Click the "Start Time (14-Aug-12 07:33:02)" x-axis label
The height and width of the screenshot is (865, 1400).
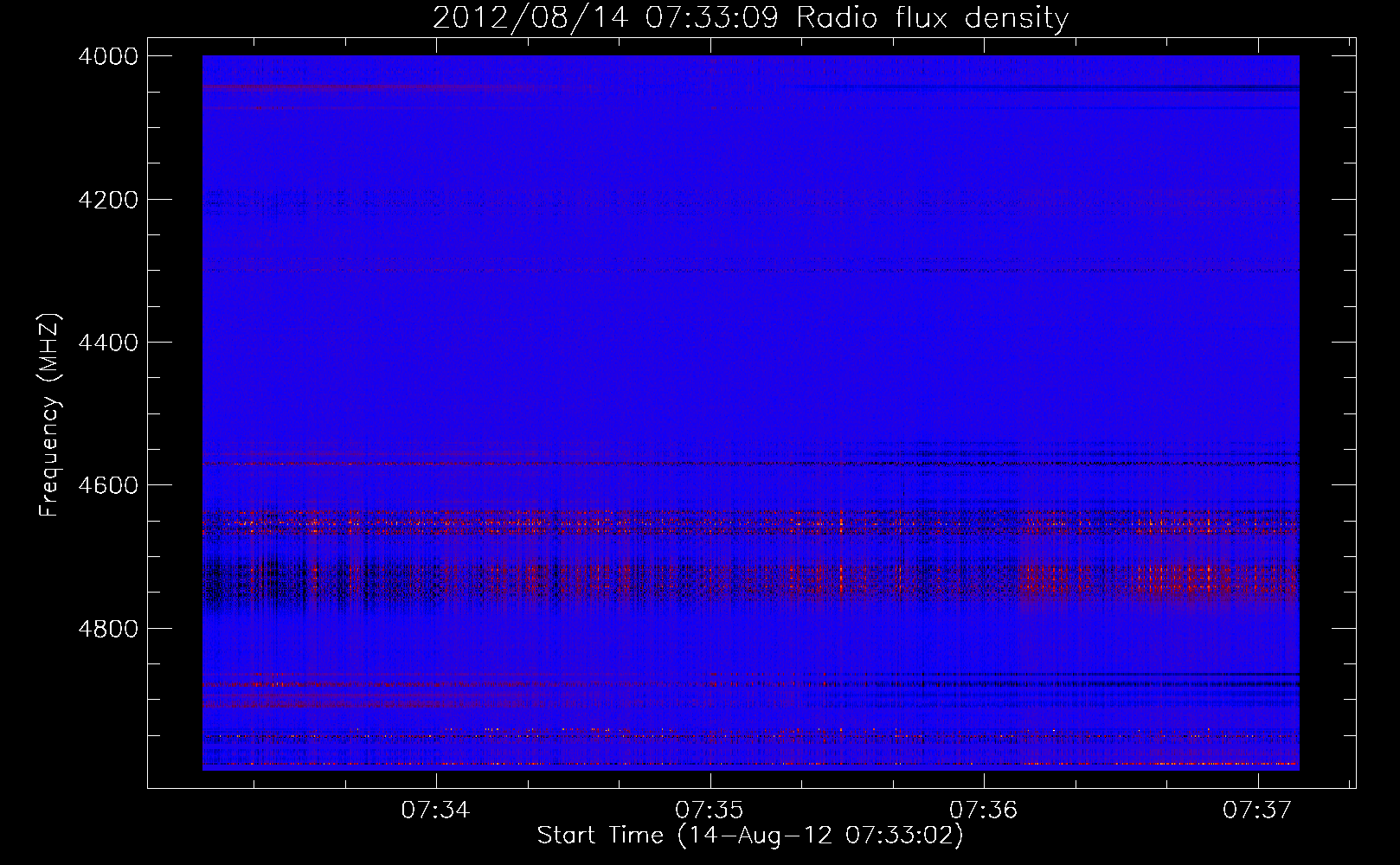[x=750, y=836]
